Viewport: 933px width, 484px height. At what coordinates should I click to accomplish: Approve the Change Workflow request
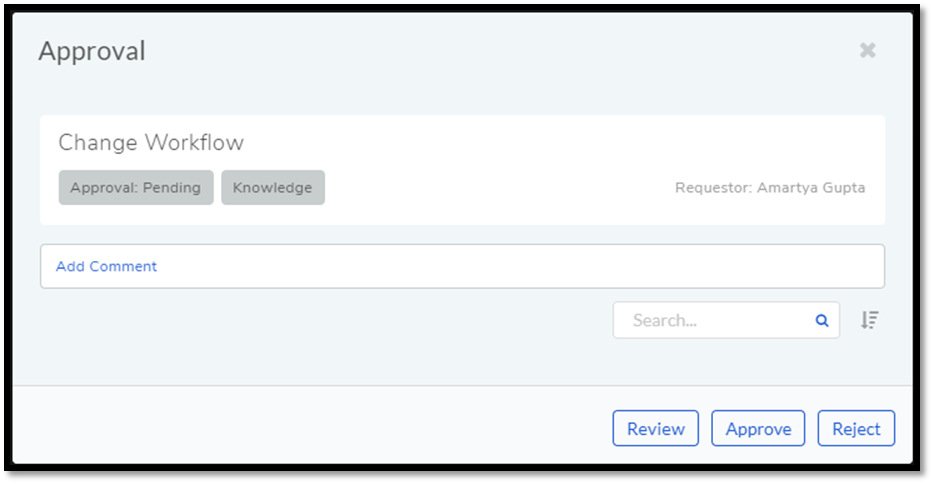click(758, 428)
